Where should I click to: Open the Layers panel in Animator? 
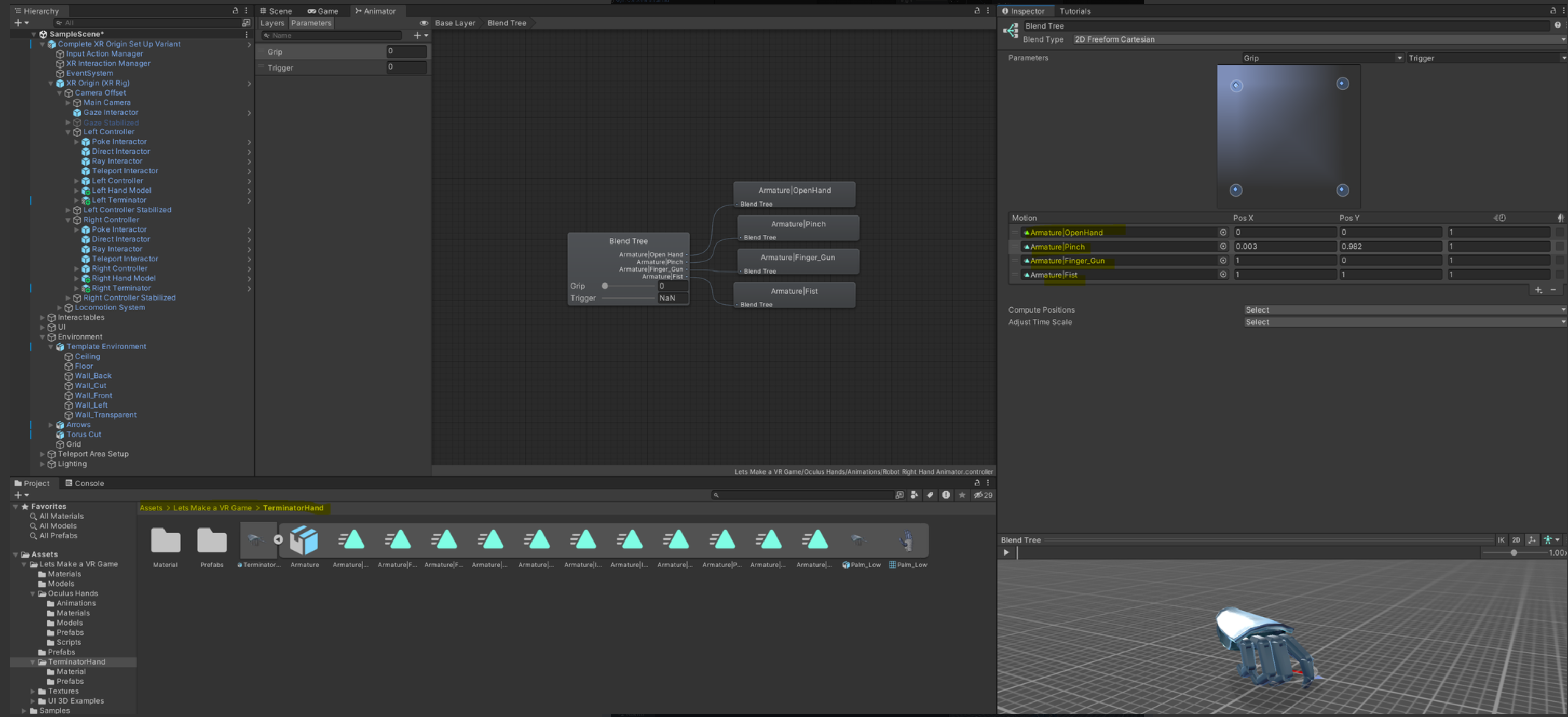point(272,23)
